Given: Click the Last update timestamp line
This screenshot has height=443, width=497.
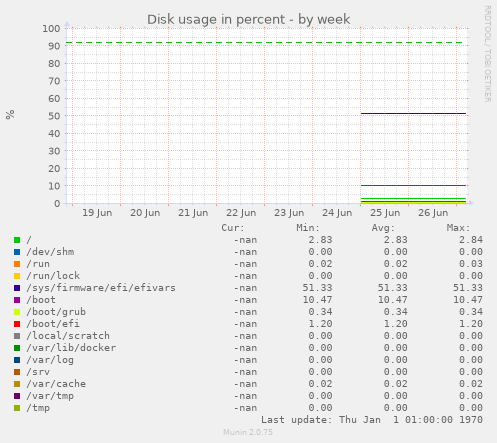Looking at the screenshot, I should [372, 420].
